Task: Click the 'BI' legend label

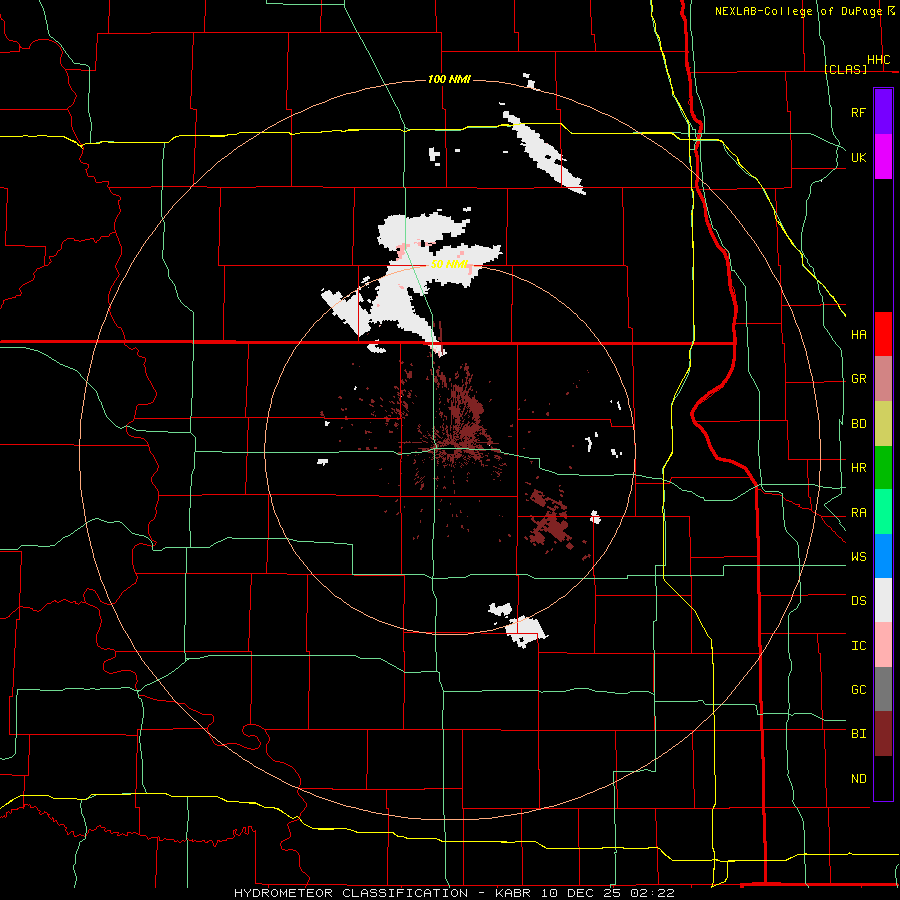Action: (x=858, y=734)
